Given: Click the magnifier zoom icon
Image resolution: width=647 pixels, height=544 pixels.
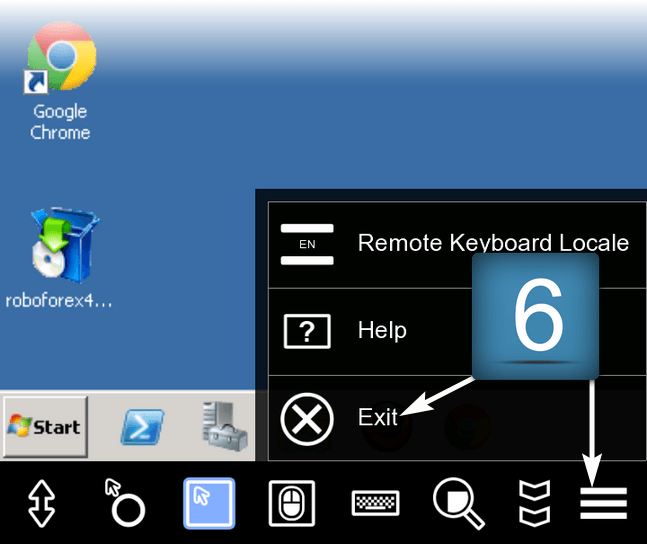Looking at the screenshot, I should click(x=458, y=502).
